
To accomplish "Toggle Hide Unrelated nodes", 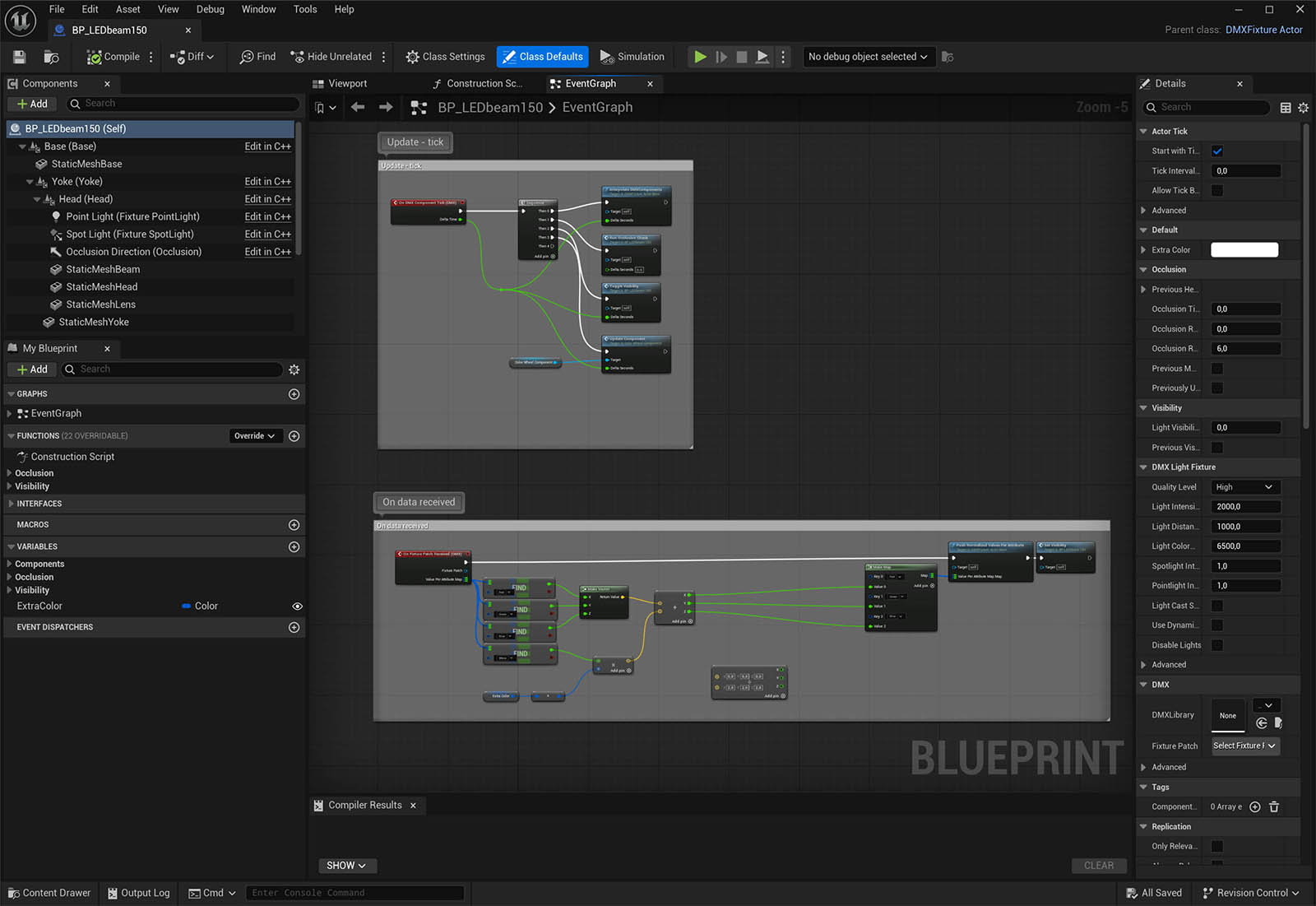I will tap(331, 57).
